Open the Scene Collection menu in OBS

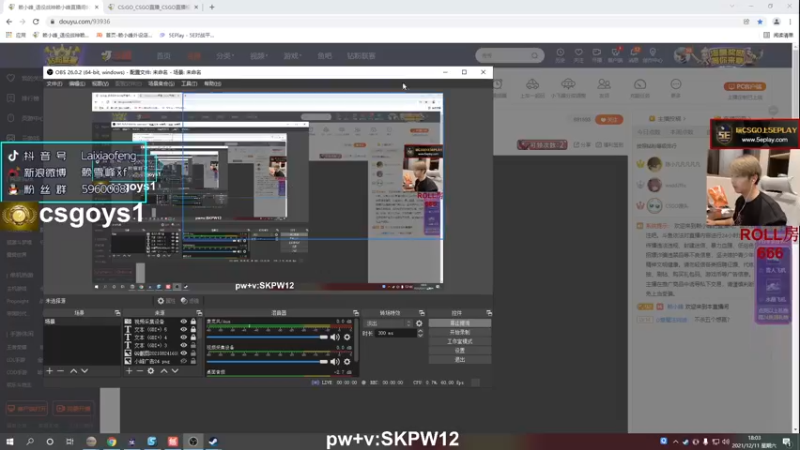click(161, 84)
